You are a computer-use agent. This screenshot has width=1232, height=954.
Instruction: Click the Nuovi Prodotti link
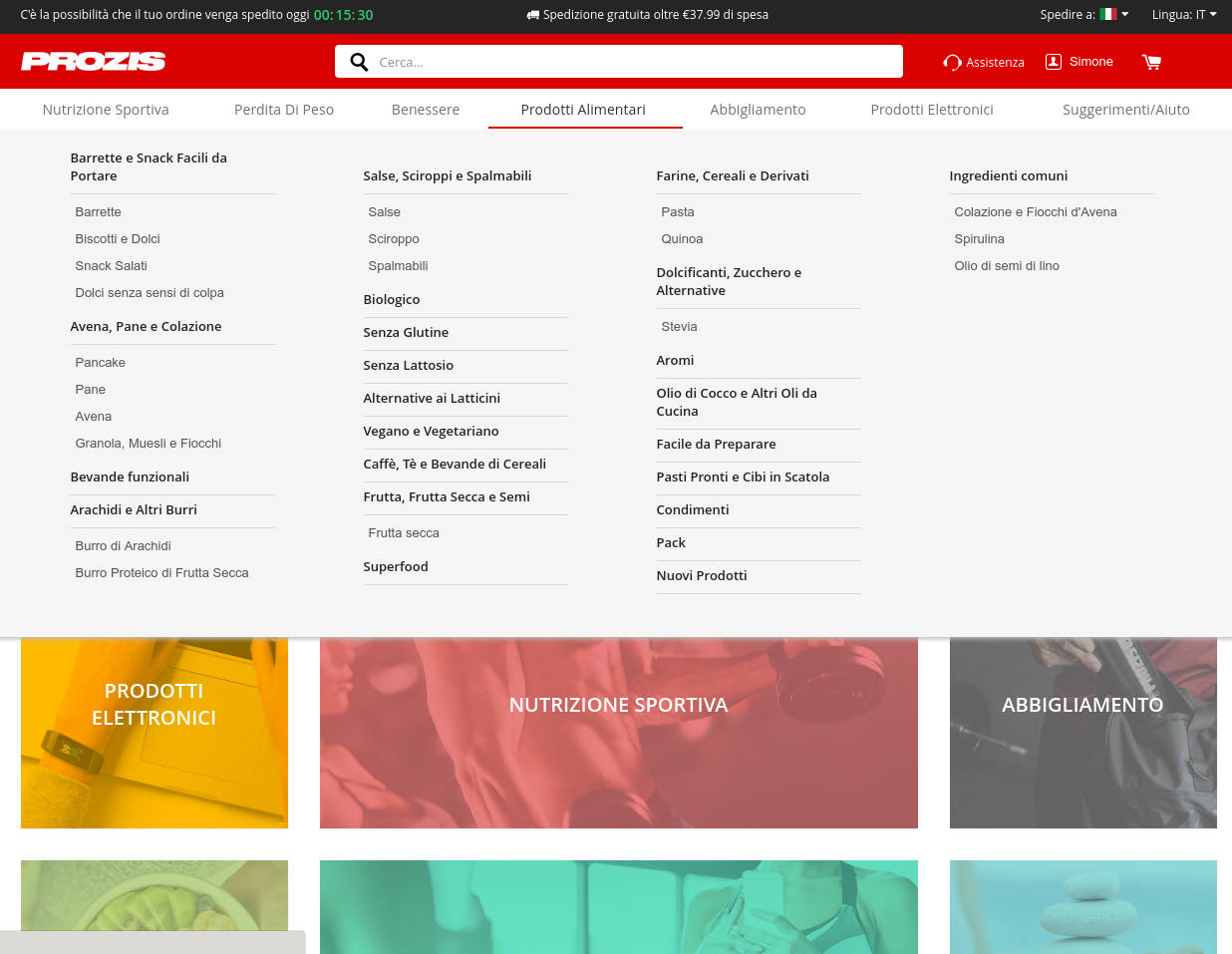tap(702, 575)
